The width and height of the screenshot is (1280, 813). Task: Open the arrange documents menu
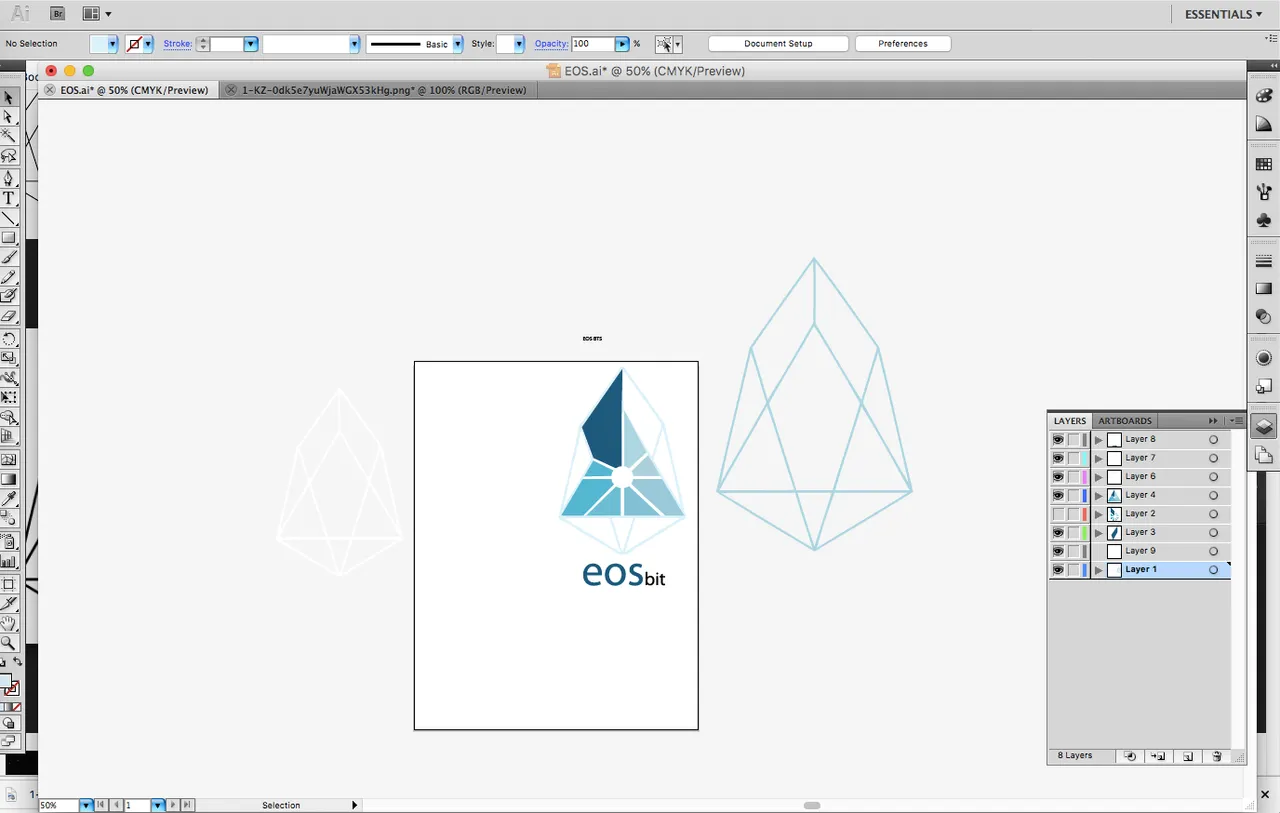pos(97,14)
